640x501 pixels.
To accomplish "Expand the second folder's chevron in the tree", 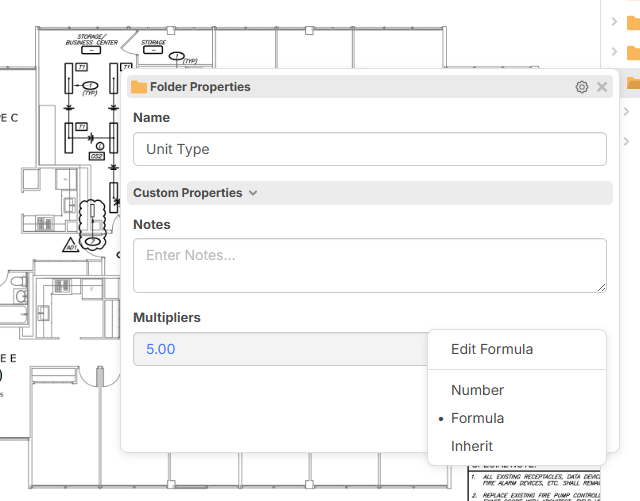I will coord(614,51).
